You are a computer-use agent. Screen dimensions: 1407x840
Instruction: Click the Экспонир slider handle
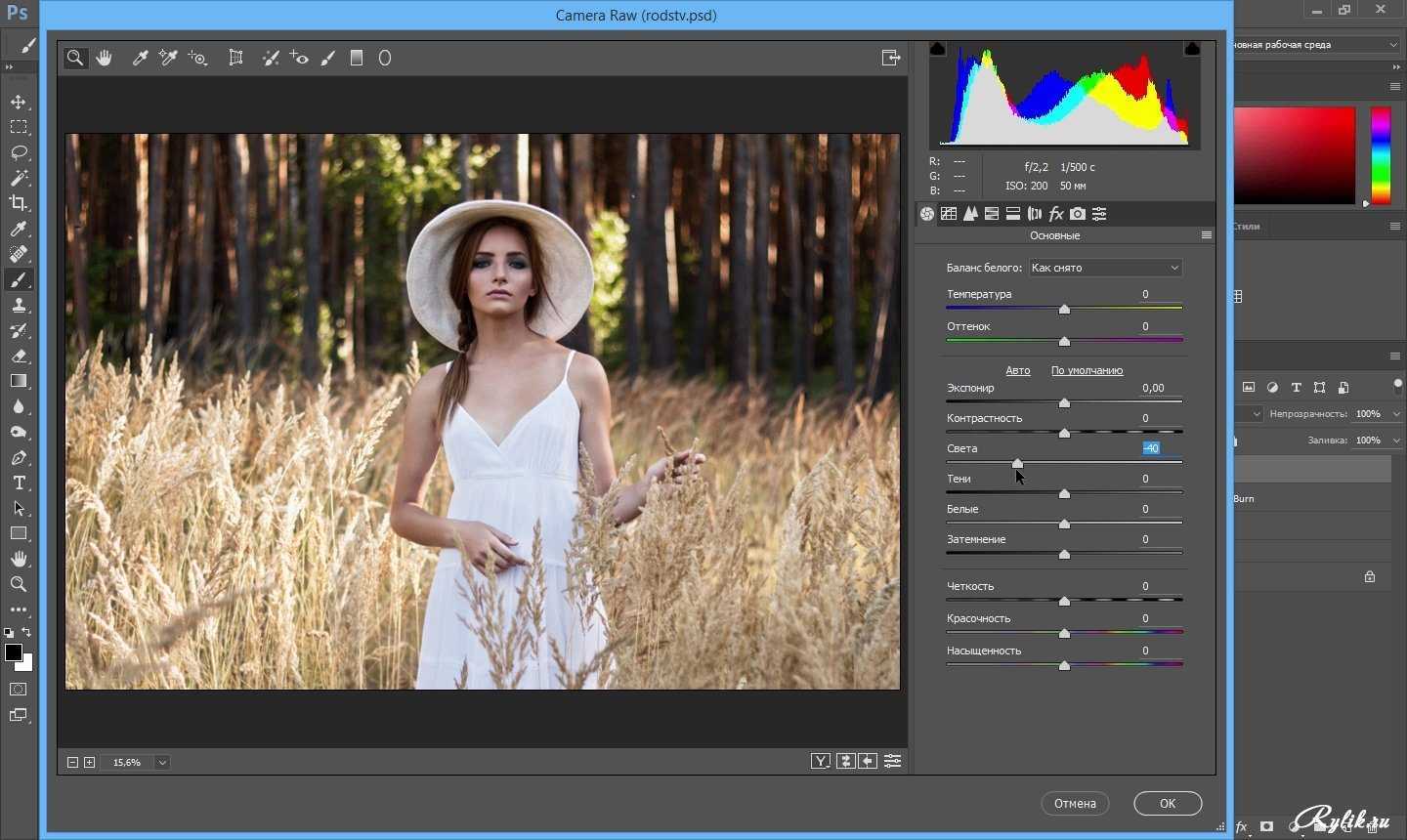click(x=1064, y=402)
